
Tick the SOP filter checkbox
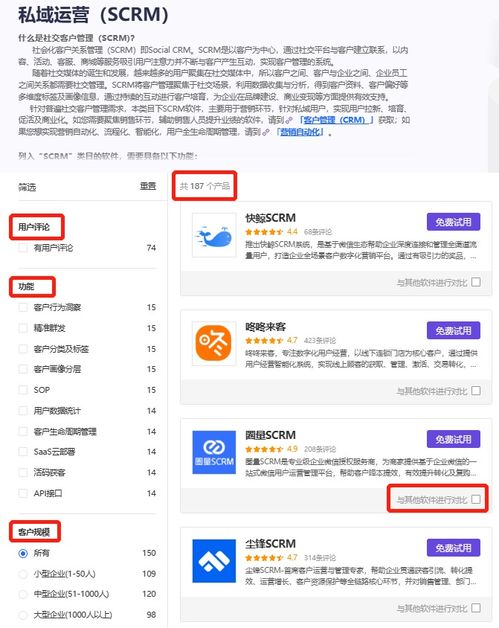click(x=23, y=390)
